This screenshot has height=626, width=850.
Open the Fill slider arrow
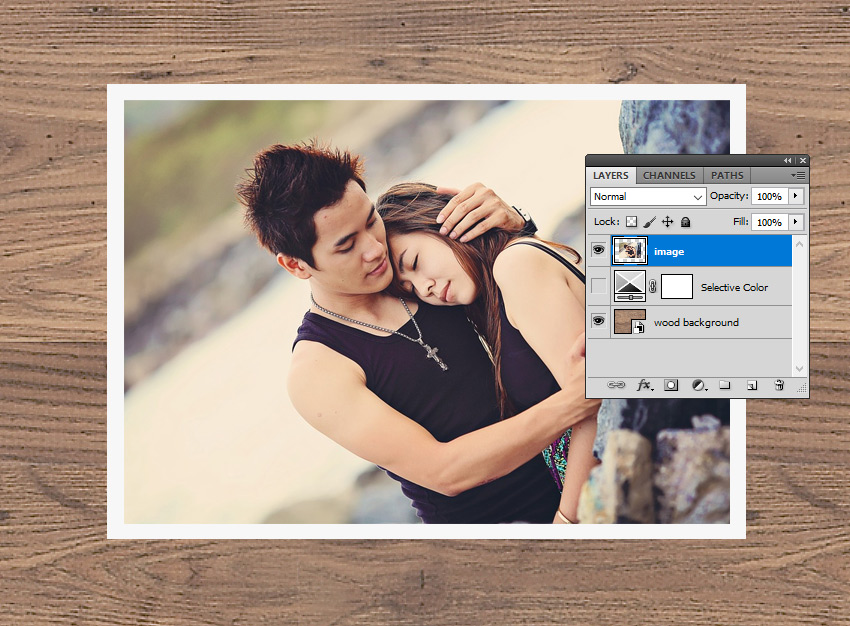coord(796,222)
